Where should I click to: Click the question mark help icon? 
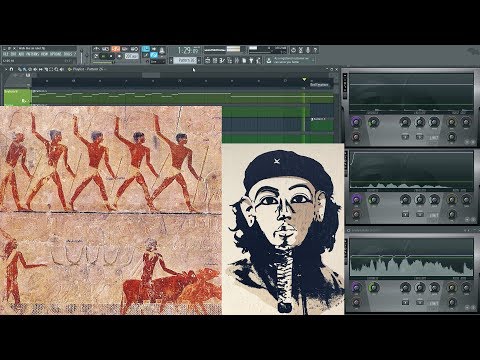315,50
